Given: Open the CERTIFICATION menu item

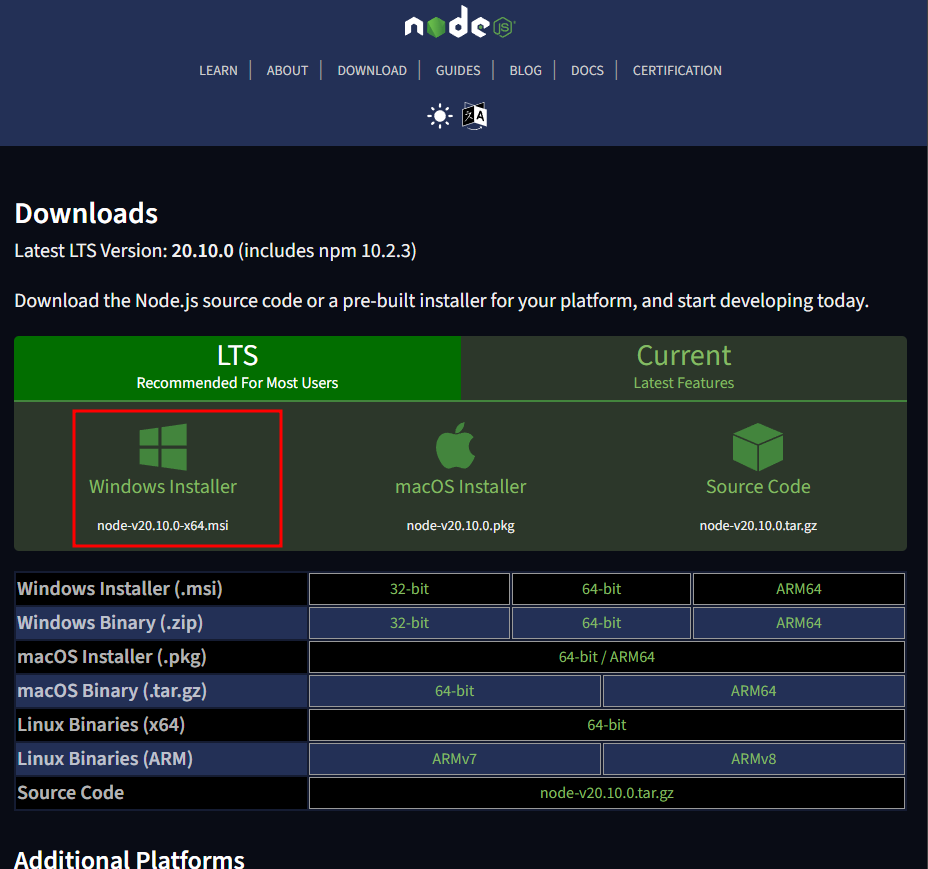Looking at the screenshot, I should (677, 70).
